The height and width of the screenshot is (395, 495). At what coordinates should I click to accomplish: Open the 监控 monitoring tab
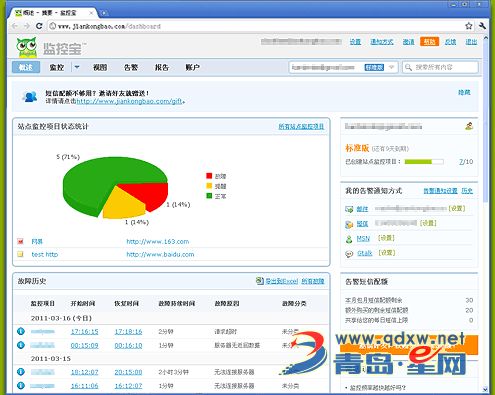tap(57, 67)
